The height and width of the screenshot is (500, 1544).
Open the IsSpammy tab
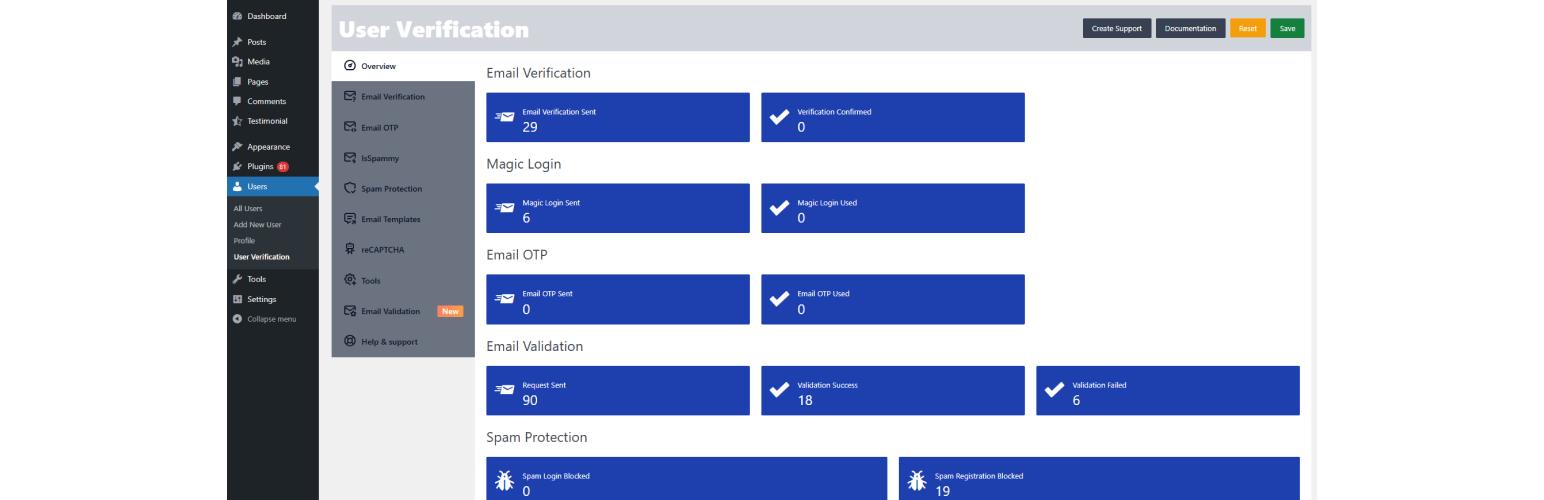pos(403,158)
